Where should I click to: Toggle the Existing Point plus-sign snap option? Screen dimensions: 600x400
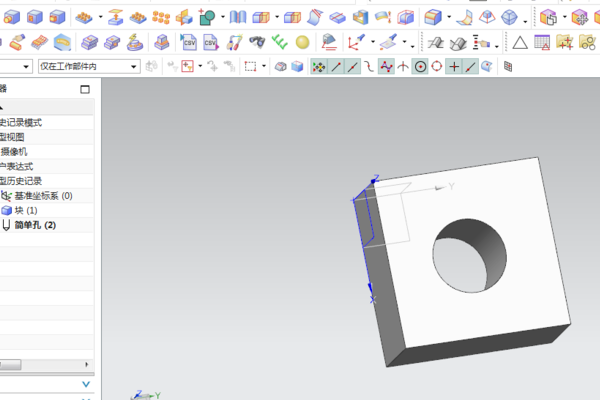click(454, 67)
